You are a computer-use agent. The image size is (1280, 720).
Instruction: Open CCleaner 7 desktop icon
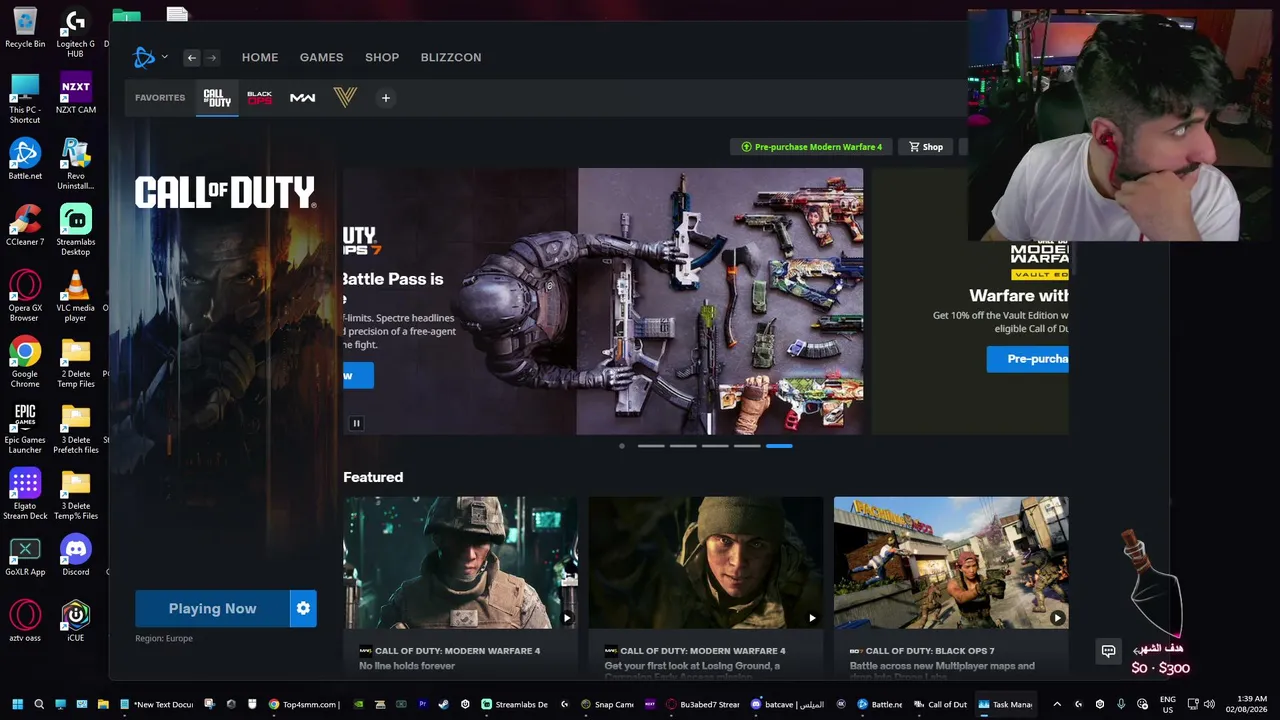pyautogui.click(x=25, y=226)
